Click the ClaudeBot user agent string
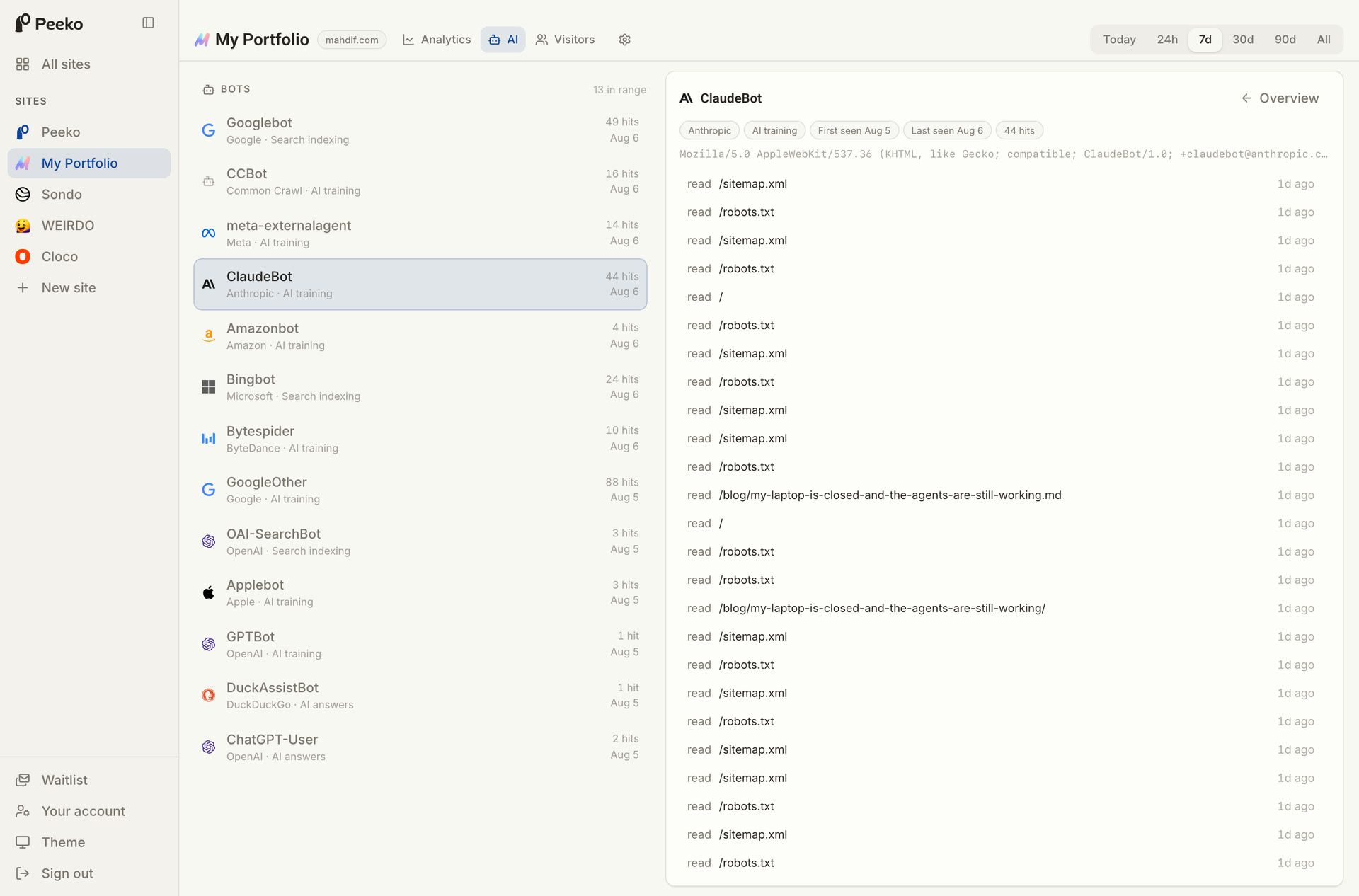The image size is (1359, 896). [1004, 154]
